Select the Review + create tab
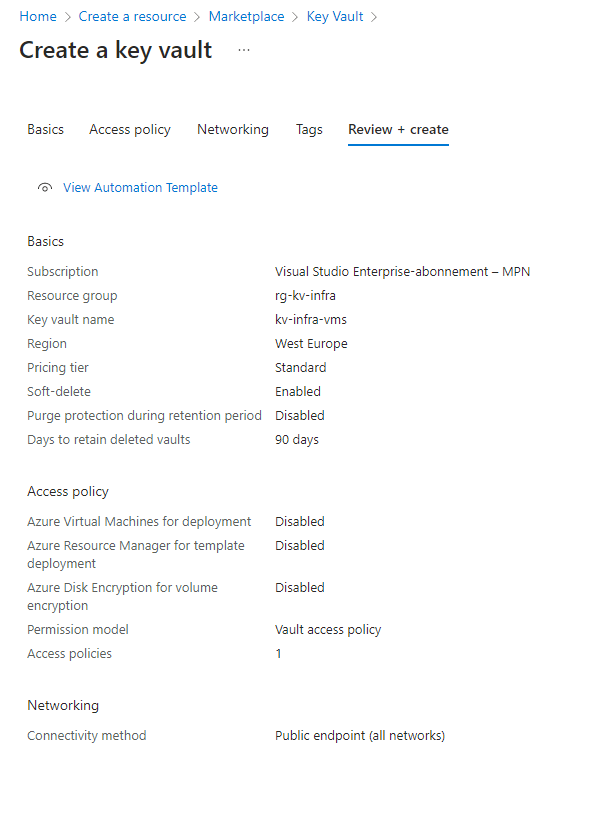600x817 pixels. 398,129
